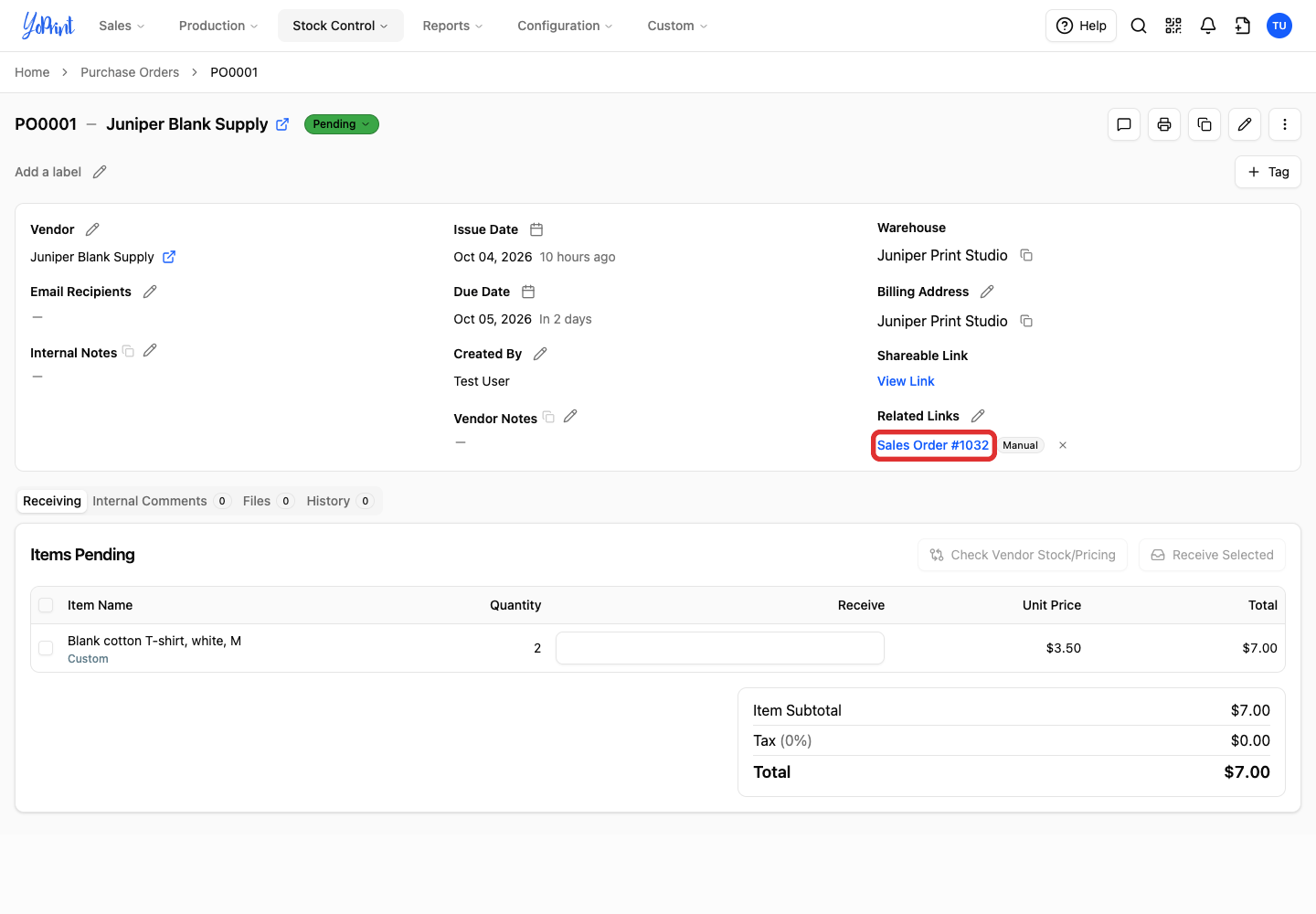Open the TU user avatar menu
The width and height of the screenshot is (1316, 914).
click(1279, 26)
